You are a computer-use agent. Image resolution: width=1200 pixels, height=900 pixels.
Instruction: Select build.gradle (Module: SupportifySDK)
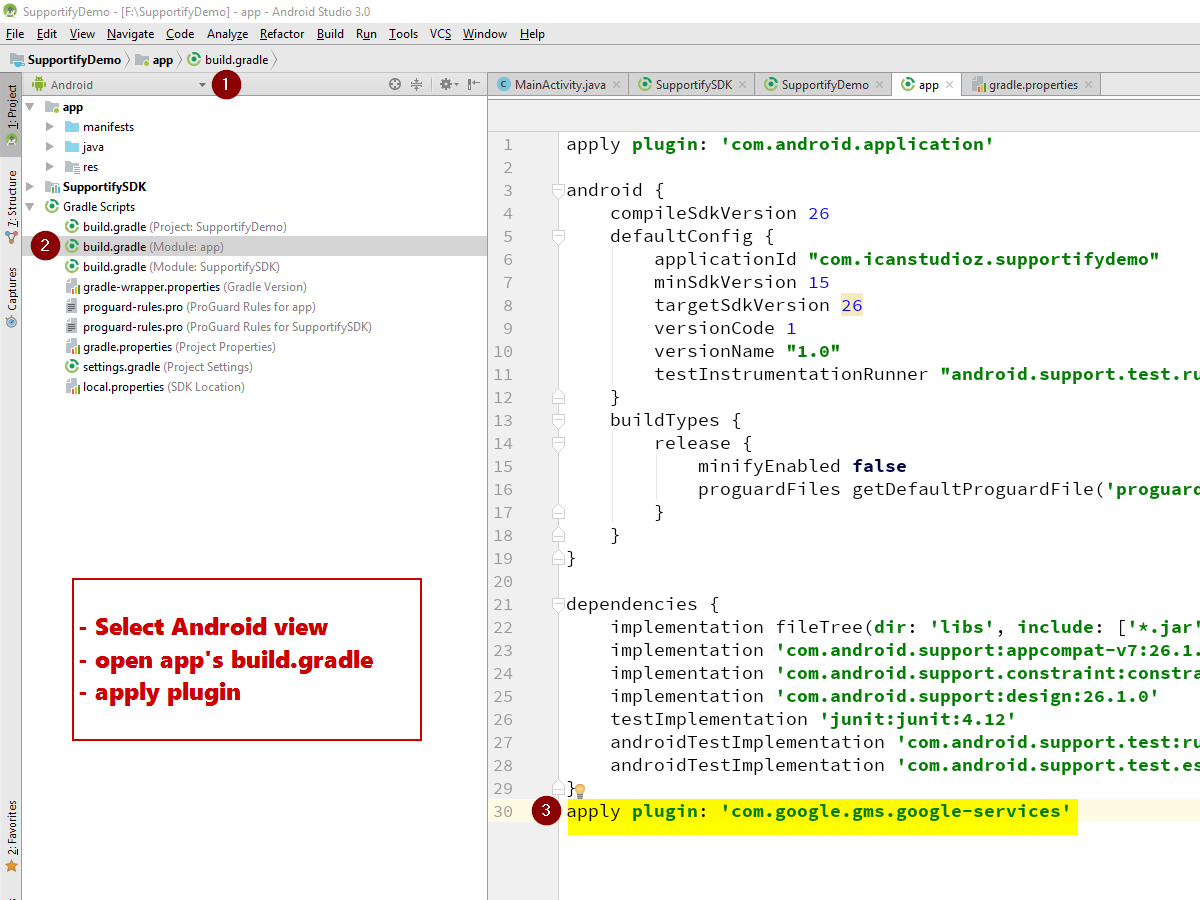(x=173, y=267)
